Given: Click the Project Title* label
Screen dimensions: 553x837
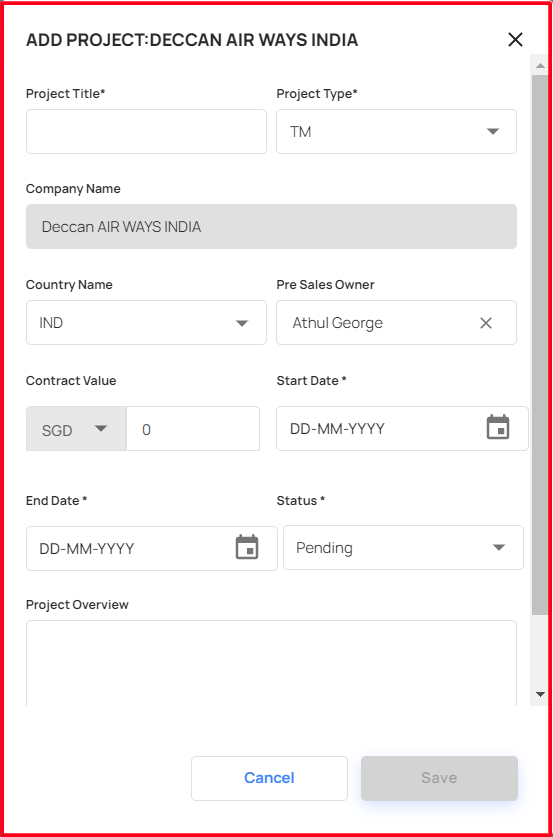Looking at the screenshot, I should pos(66,93).
